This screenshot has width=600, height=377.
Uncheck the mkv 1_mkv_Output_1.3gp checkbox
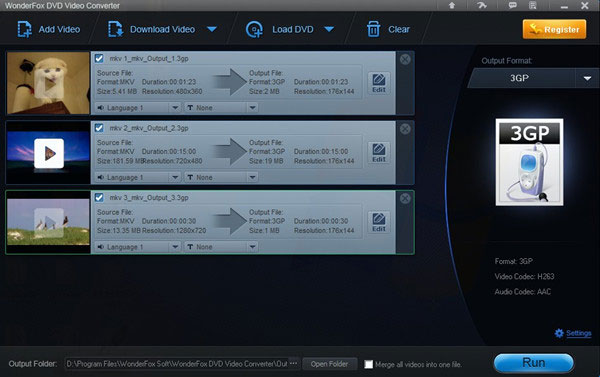click(99, 59)
